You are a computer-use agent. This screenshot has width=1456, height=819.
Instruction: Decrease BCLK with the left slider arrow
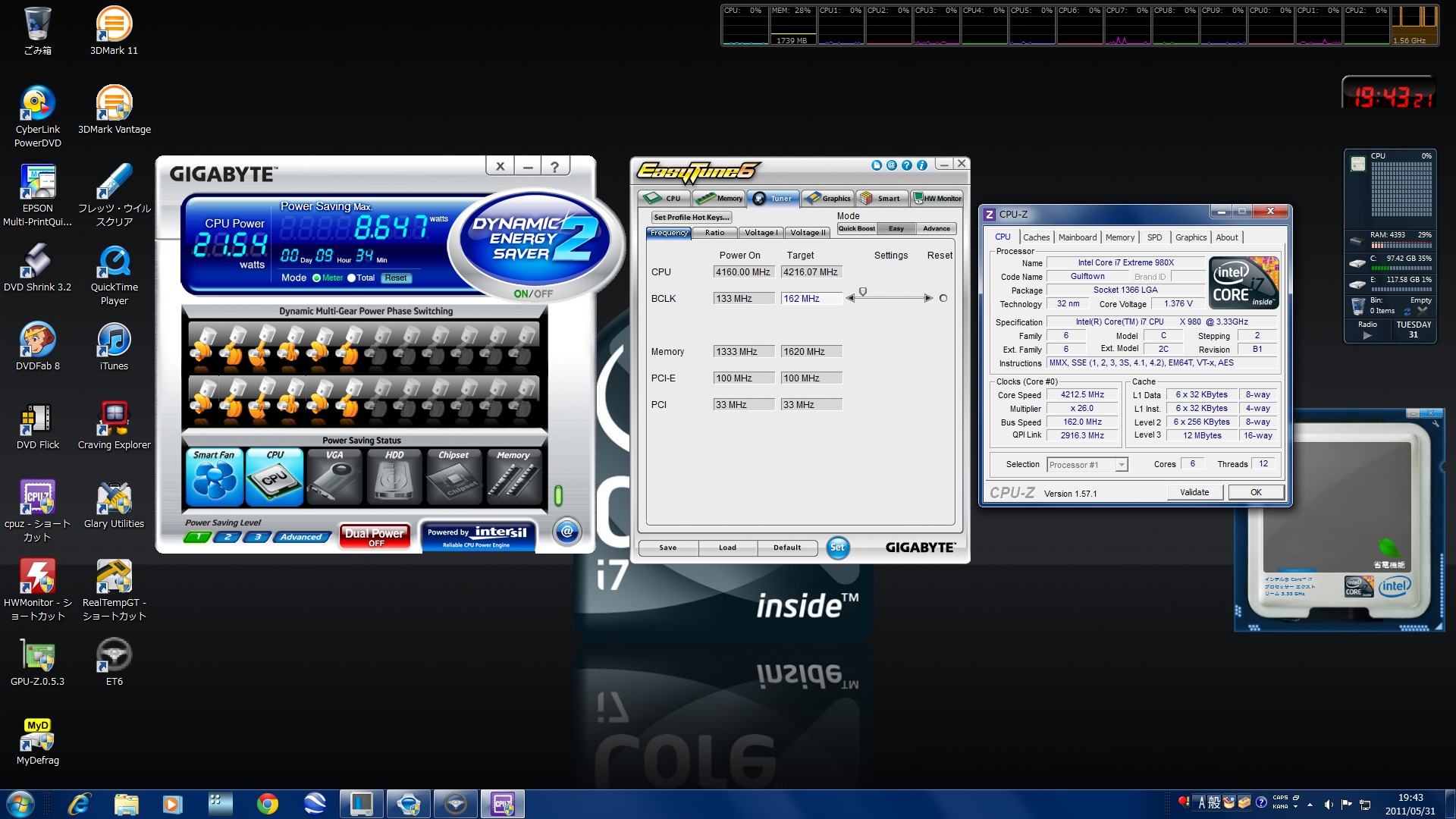pos(850,298)
